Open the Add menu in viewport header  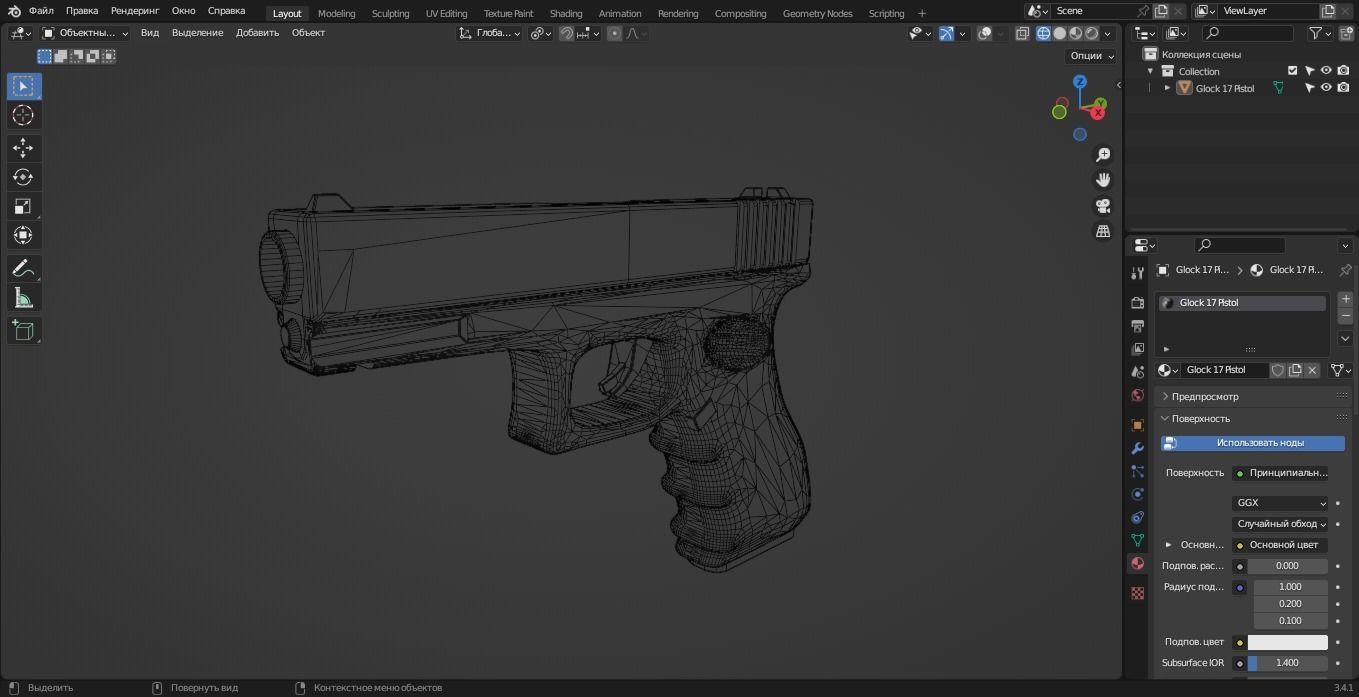[x=257, y=33]
